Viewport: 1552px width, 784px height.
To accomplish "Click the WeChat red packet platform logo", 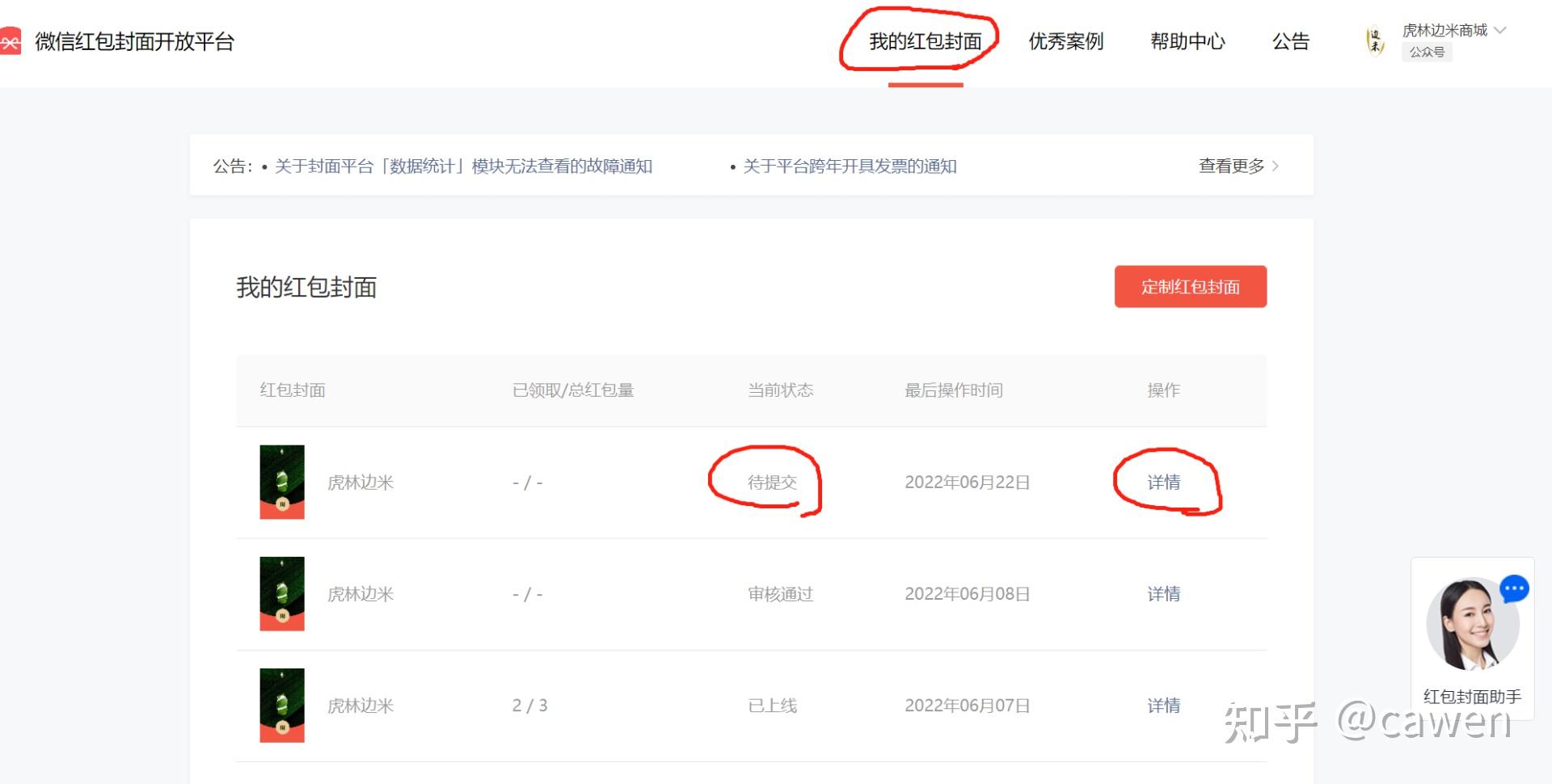I will (x=10, y=41).
